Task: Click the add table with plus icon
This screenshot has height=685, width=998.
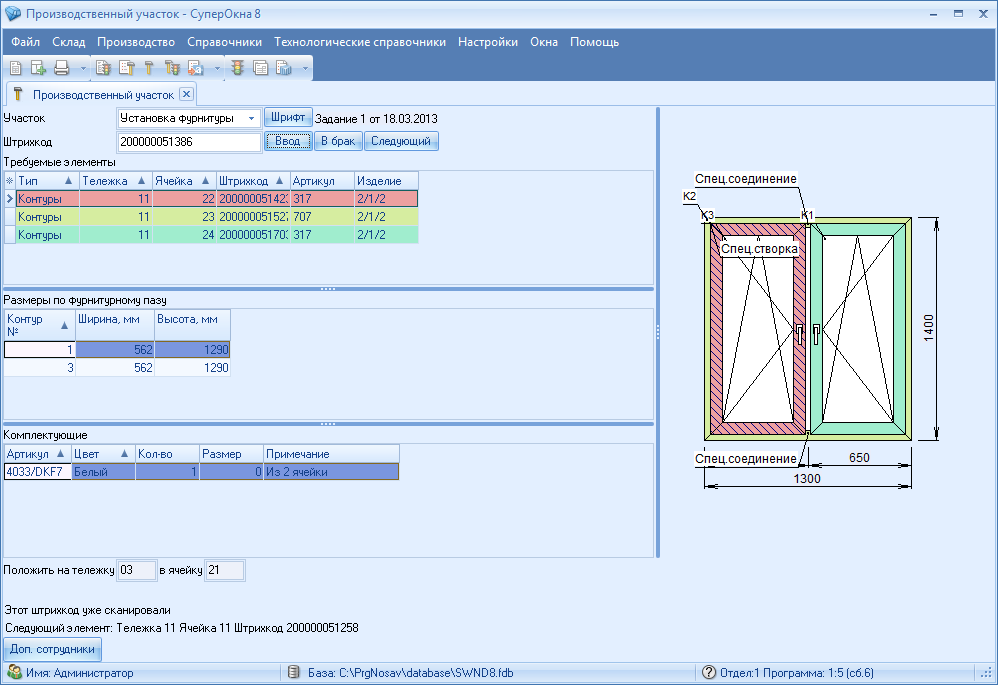Action: click(x=38, y=67)
